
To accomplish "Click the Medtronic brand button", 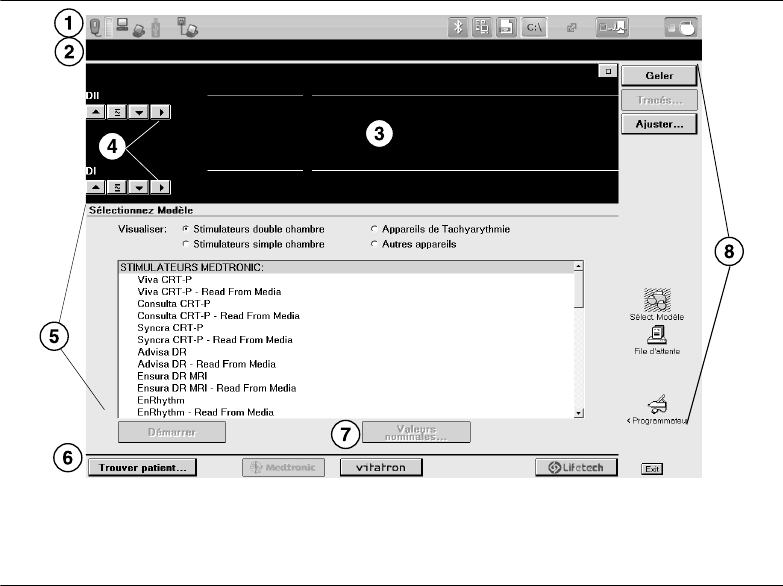I will [283, 468].
